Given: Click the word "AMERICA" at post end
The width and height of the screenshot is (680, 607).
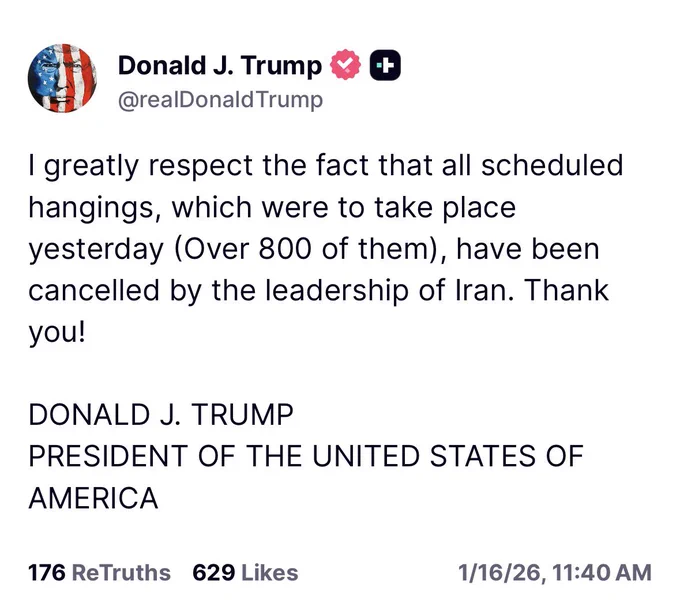Looking at the screenshot, I should click(x=93, y=498).
